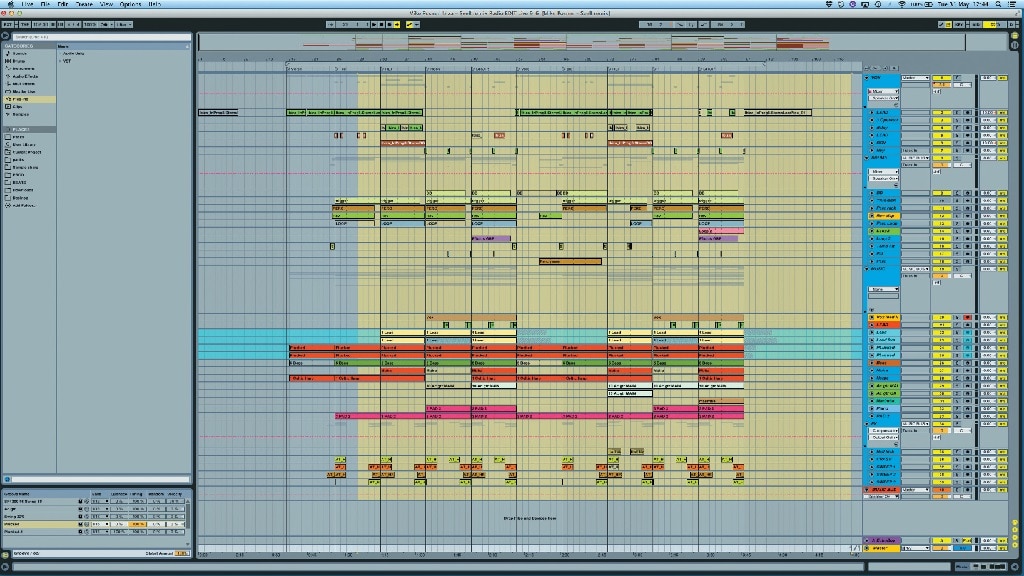1024x576 pixels.
Task: Select the Samples category in the browser
Action: (21, 114)
